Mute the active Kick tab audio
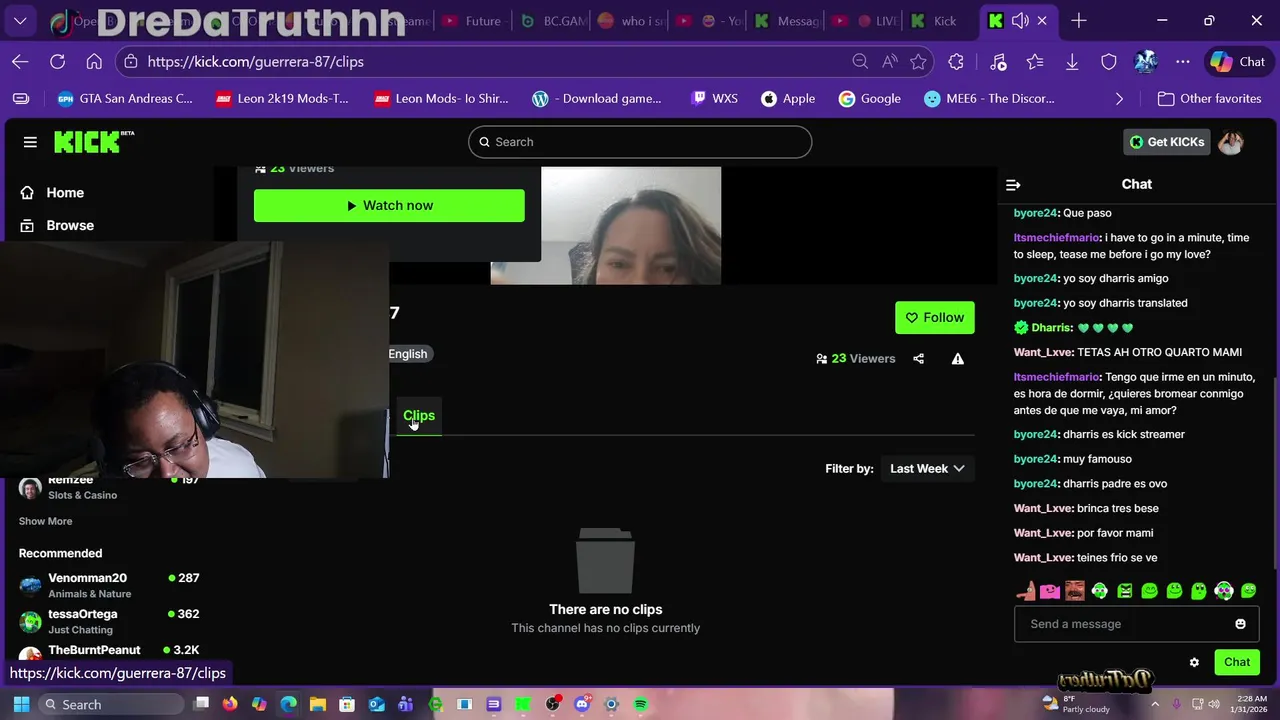Image resolution: width=1280 pixels, height=720 pixels. tap(1020, 21)
